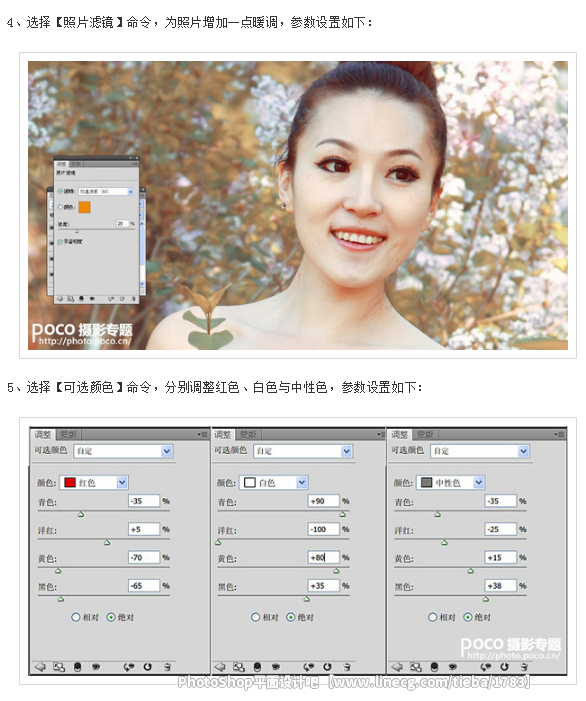Click density value field in Photo Filter panel
Image resolution: width=586 pixels, height=701 pixels.
tap(122, 223)
